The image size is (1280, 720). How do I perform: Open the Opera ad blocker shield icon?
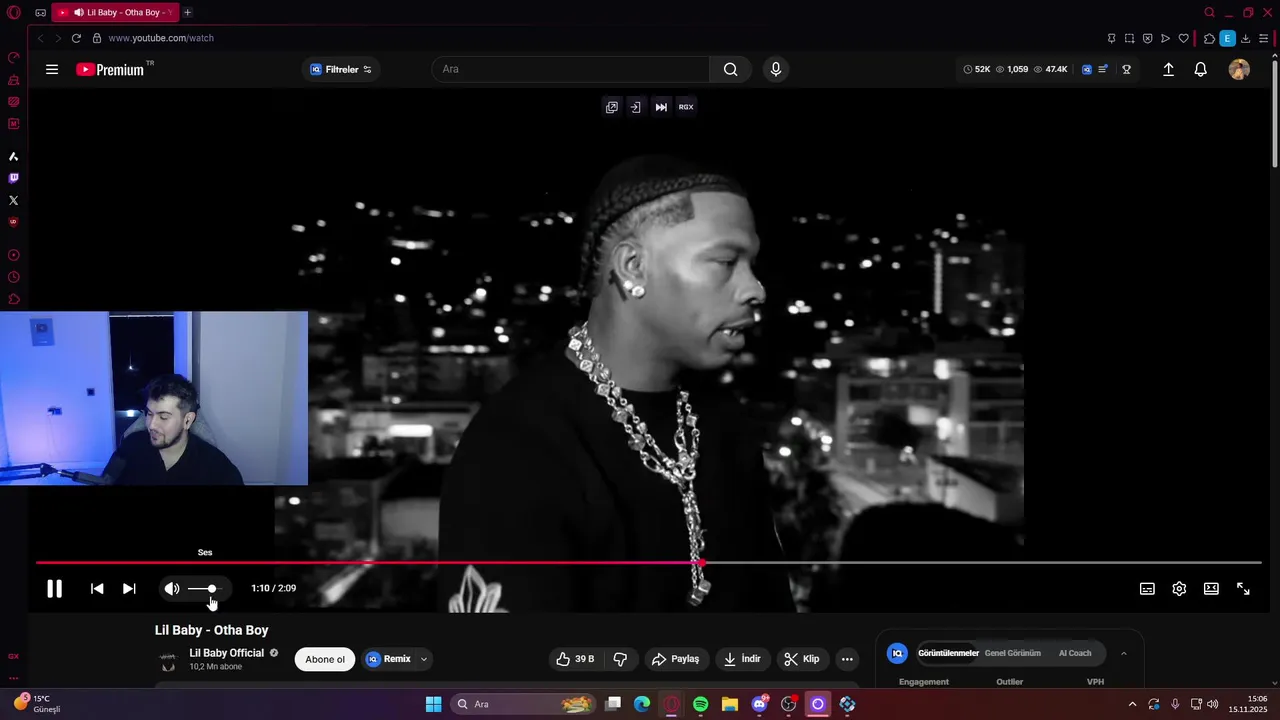(1147, 38)
